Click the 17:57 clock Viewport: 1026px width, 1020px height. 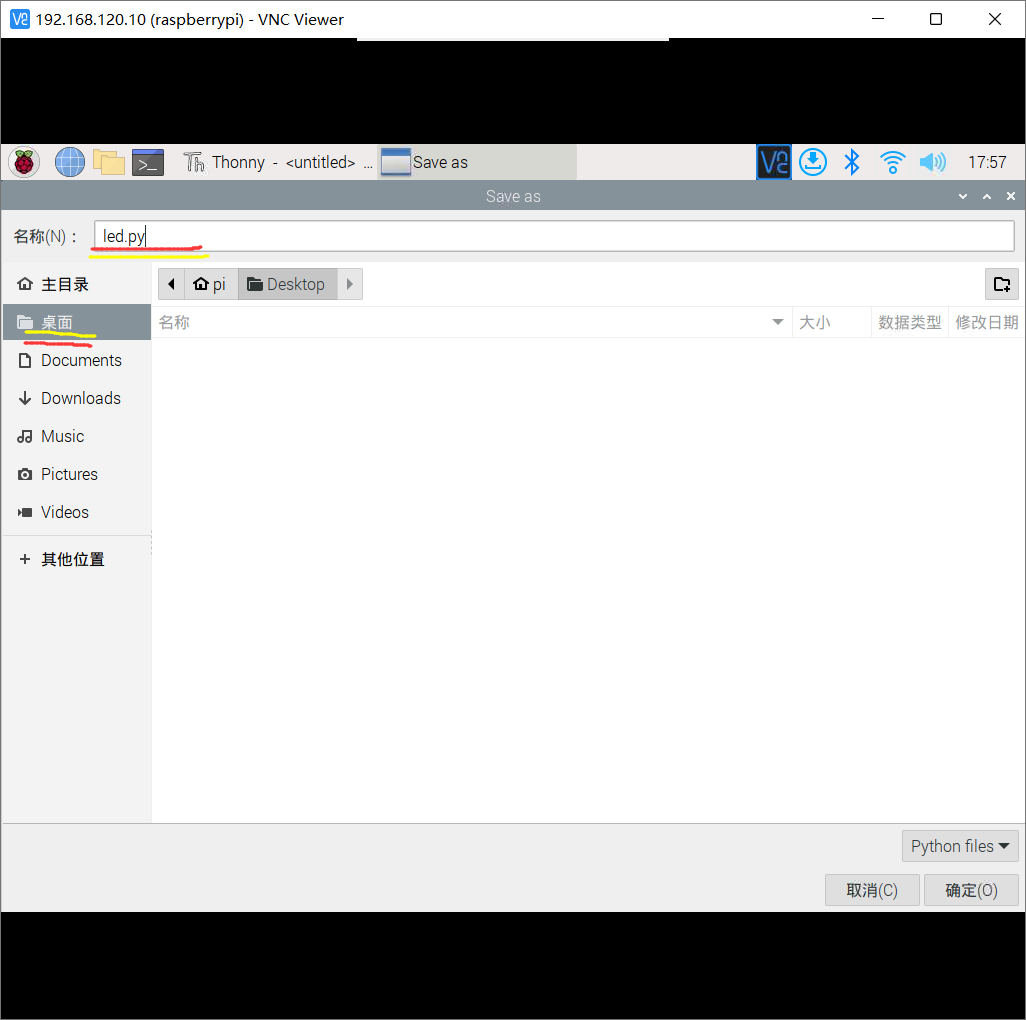[x=987, y=162]
